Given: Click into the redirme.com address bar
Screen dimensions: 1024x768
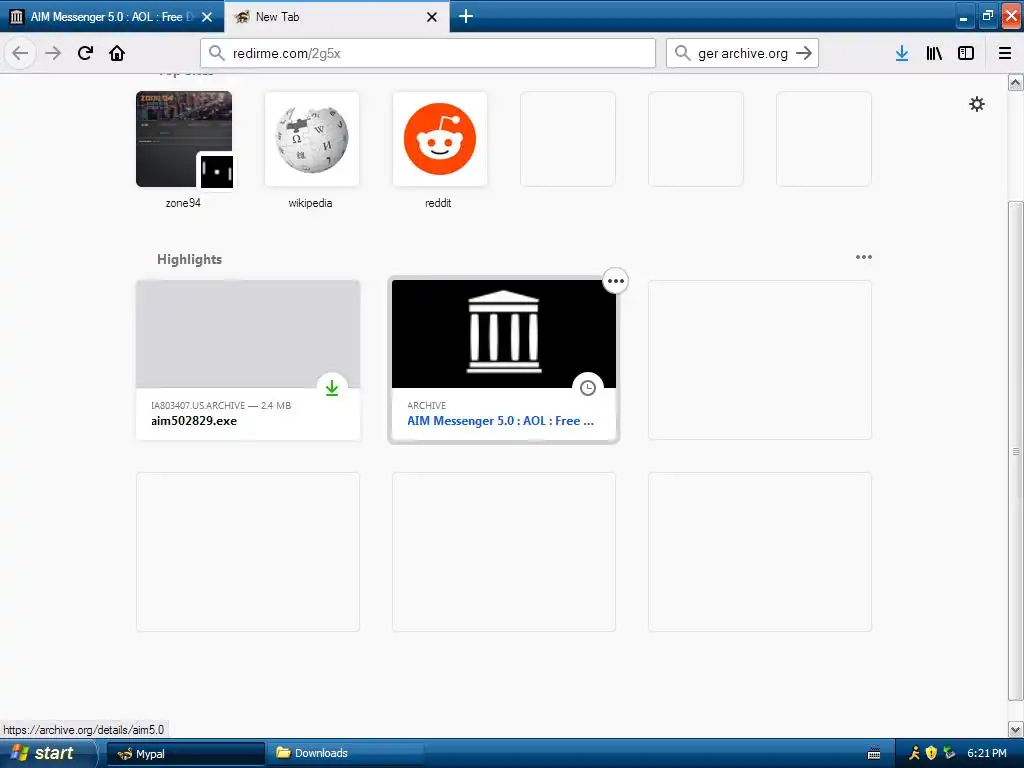Looking at the screenshot, I should [428, 53].
